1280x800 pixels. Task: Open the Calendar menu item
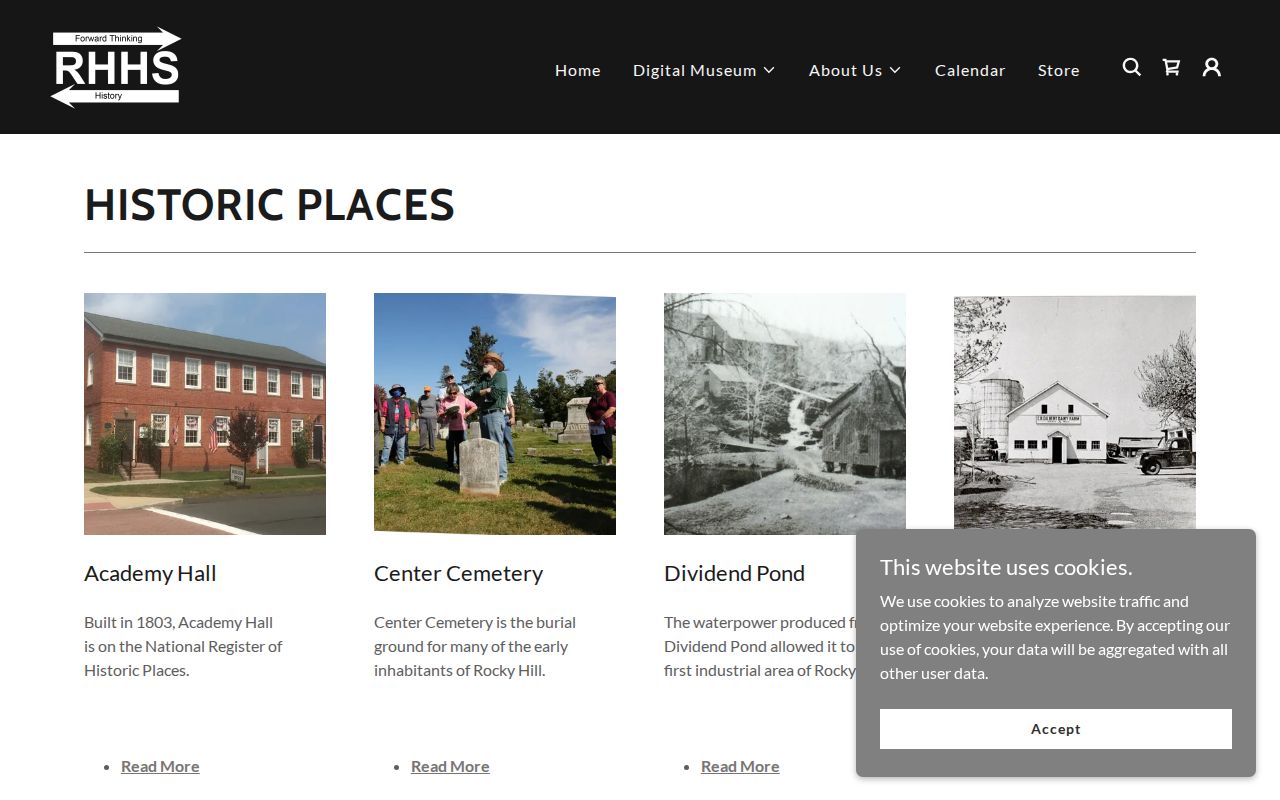[970, 70]
